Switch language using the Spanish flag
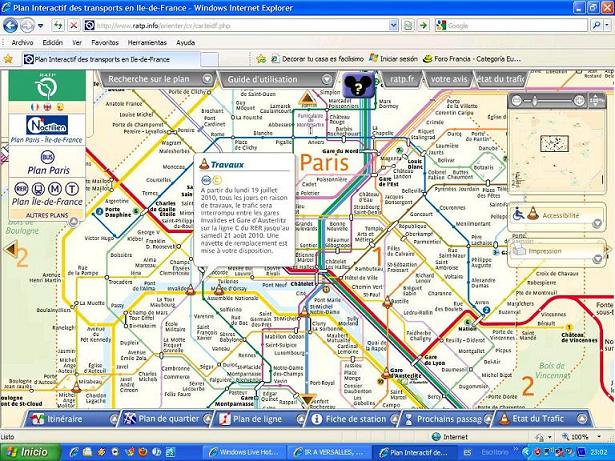The height and width of the screenshot is (461, 615). pos(60,107)
